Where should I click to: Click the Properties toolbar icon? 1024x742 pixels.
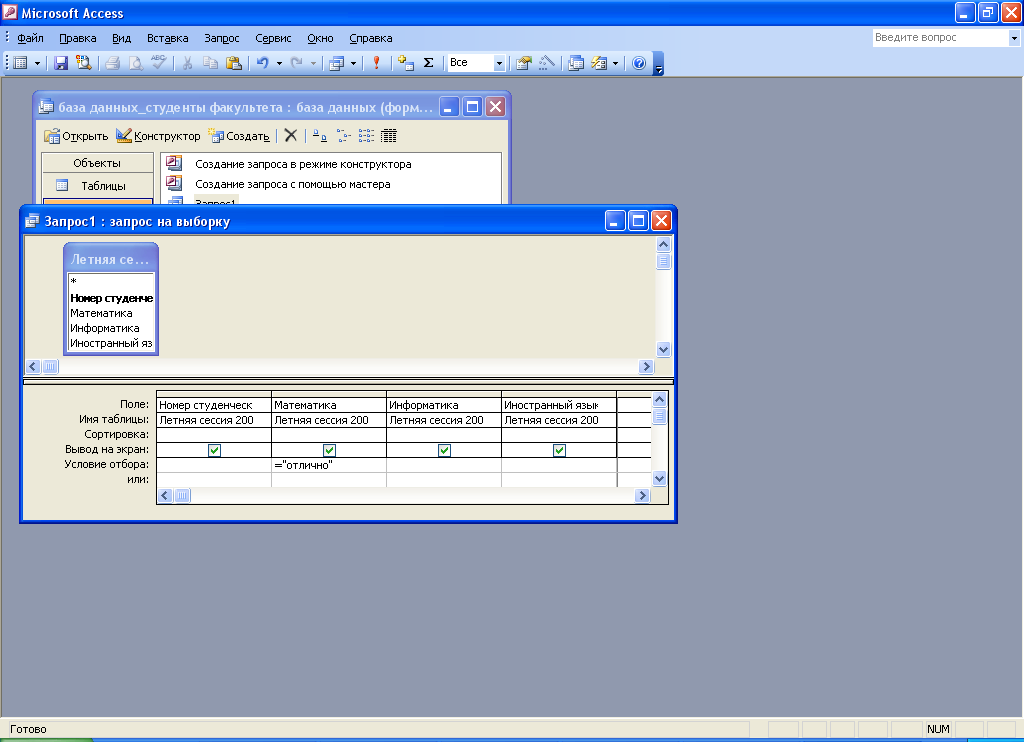[x=524, y=63]
